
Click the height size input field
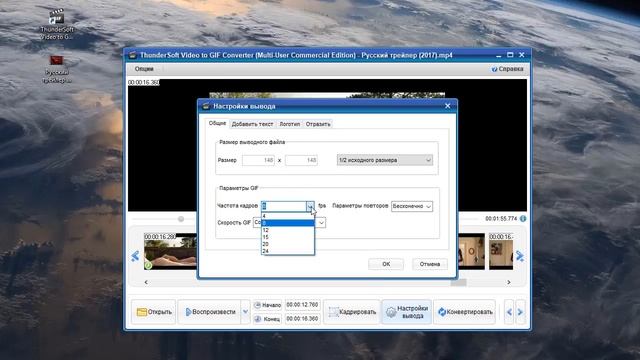tap(302, 160)
